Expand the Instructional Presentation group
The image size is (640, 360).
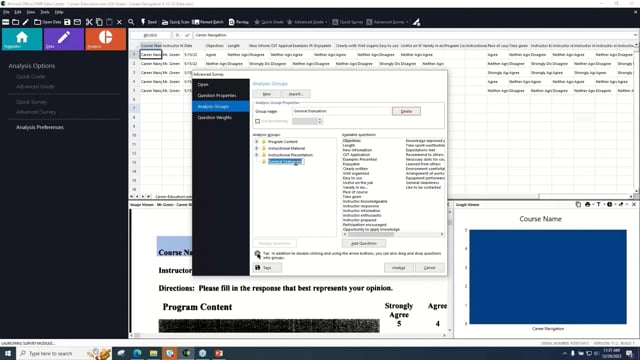coord(257,155)
